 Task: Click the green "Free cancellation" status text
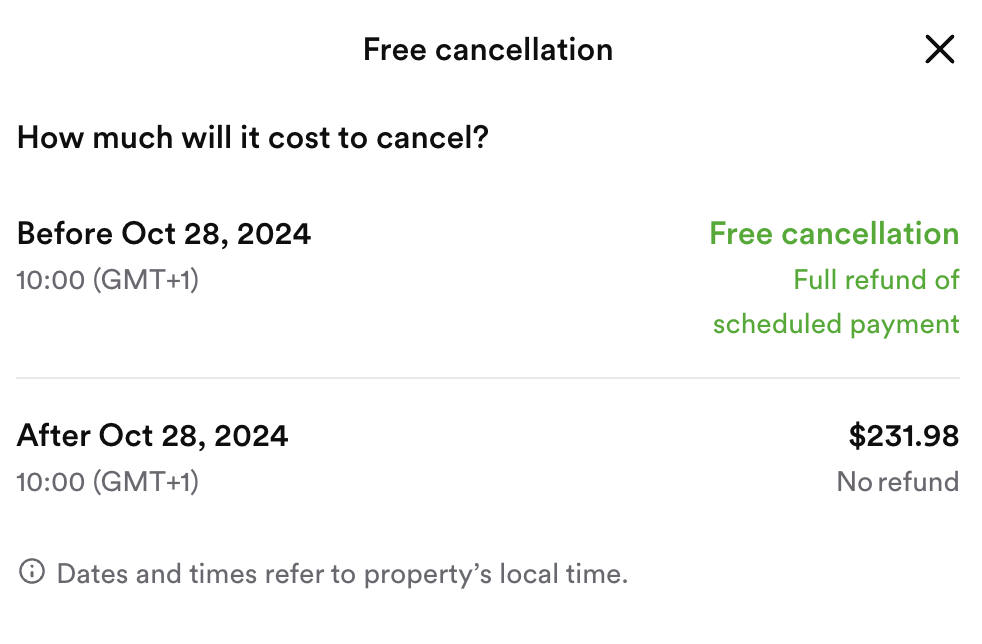834,234
